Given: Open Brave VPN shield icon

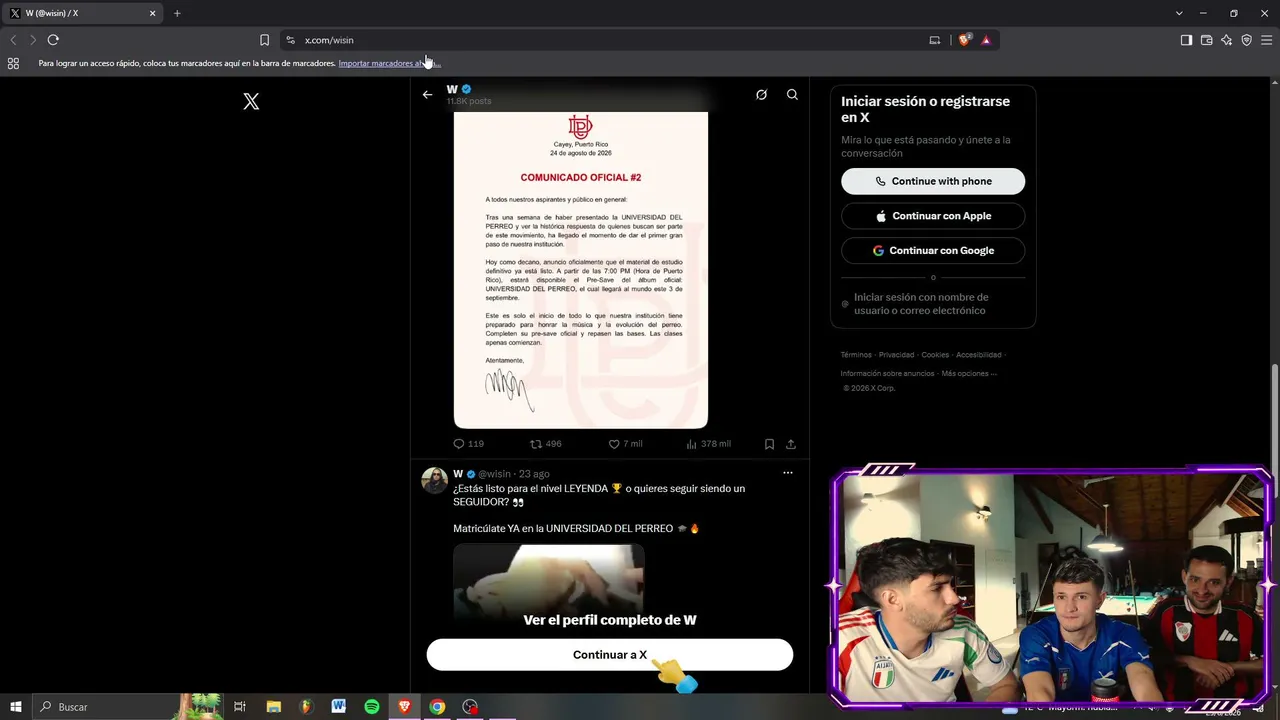Looking at the screenshot, I should click(1246, 40).
